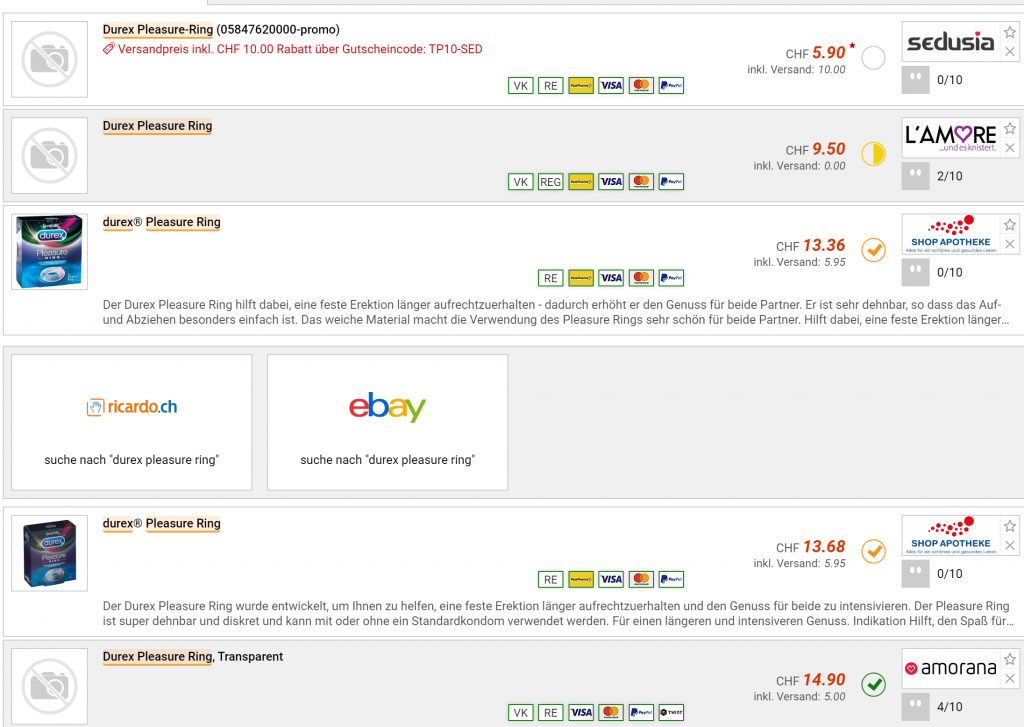Screen dimensions: 1024x727
Task: Click the Durex product thumbnail at CHF 13.36
Action: [x=48, y=251]
